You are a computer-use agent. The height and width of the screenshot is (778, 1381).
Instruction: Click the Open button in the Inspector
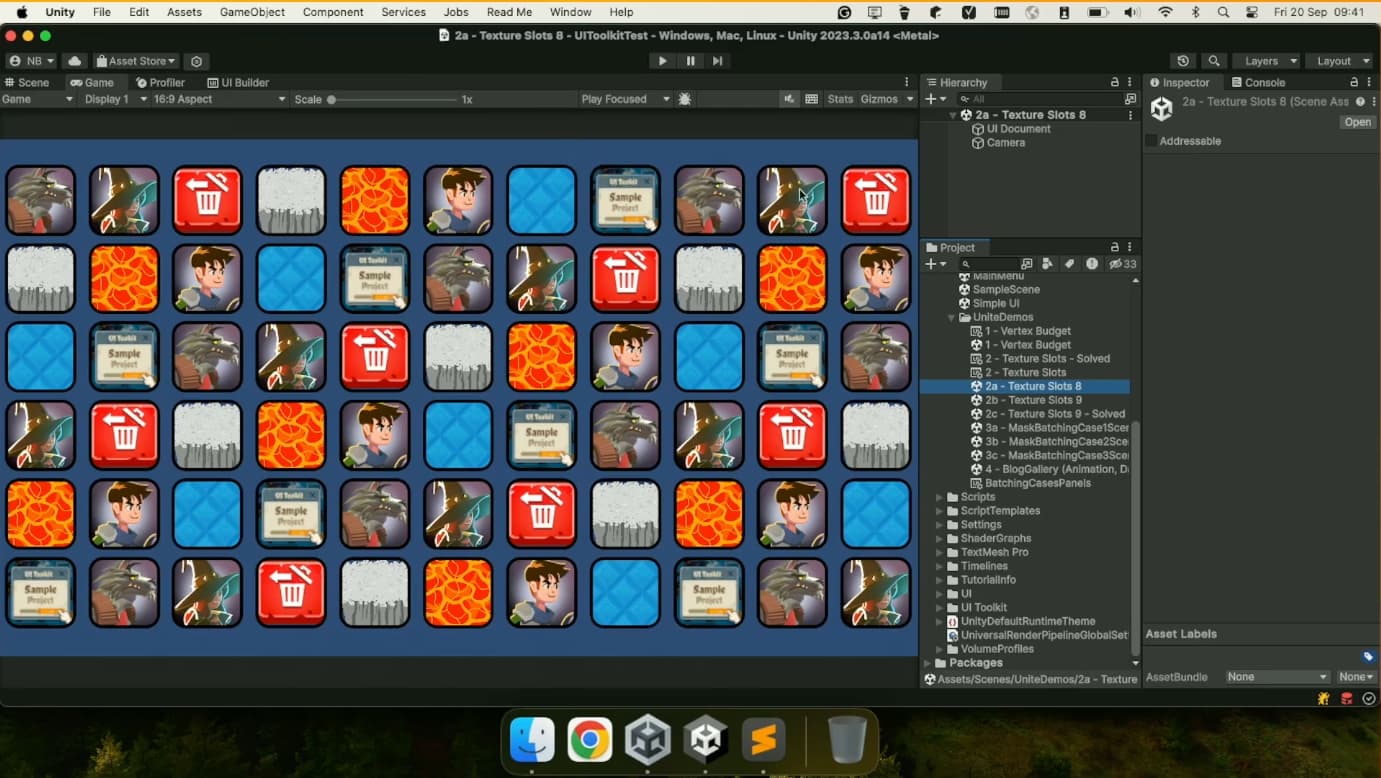pyautogui.click(x=1356, y=121)
